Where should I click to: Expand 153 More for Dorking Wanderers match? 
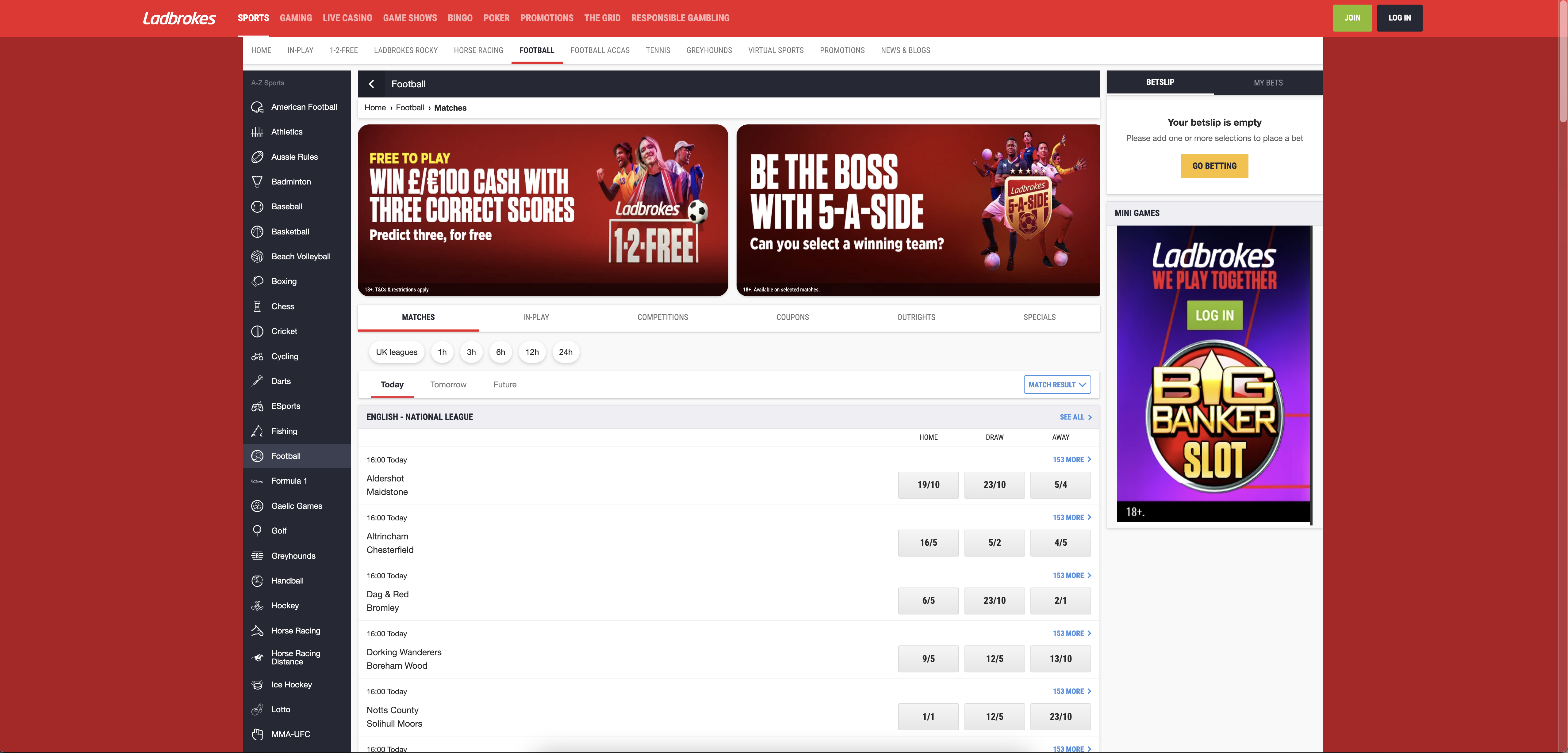point(1072,634)
